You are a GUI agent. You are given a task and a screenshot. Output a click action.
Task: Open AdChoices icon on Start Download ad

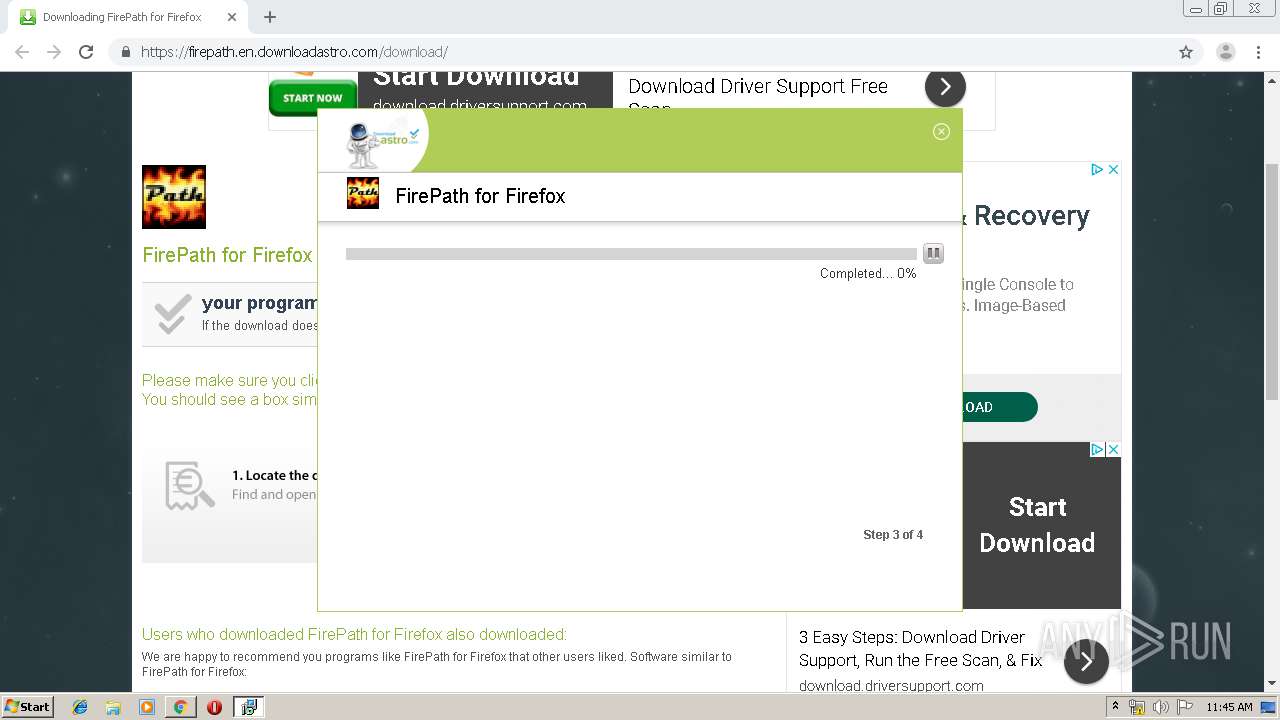pos(1097,450)
